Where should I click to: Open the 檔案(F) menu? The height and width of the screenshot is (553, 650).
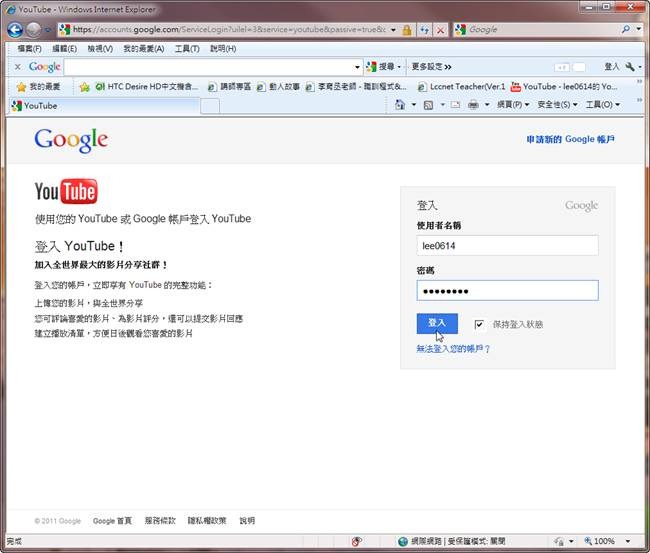point(29,49)
